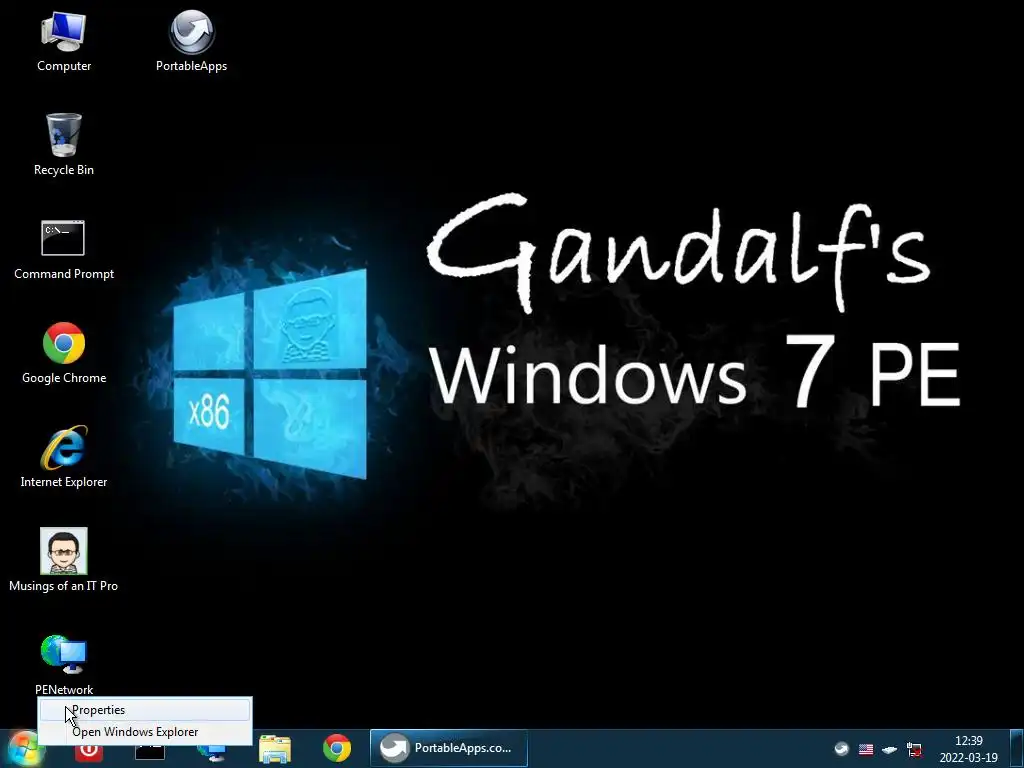This screenshot has height=768, width=1024.
Task: Select the Command Prompt desktop icon
Action: (x=63, y=249)
